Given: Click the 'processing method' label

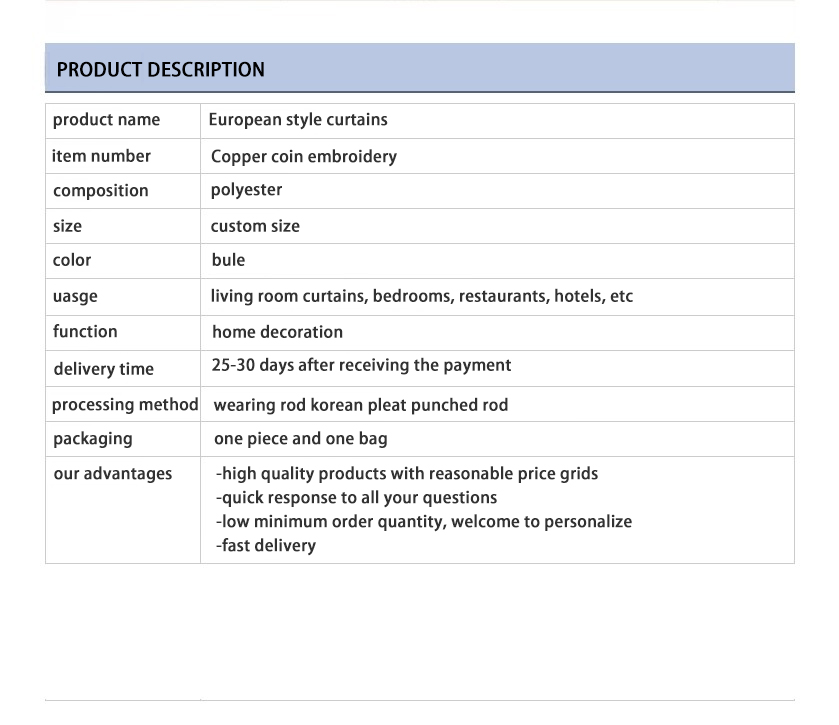Looking at the screenshot, I should click(x=125, y=405).
